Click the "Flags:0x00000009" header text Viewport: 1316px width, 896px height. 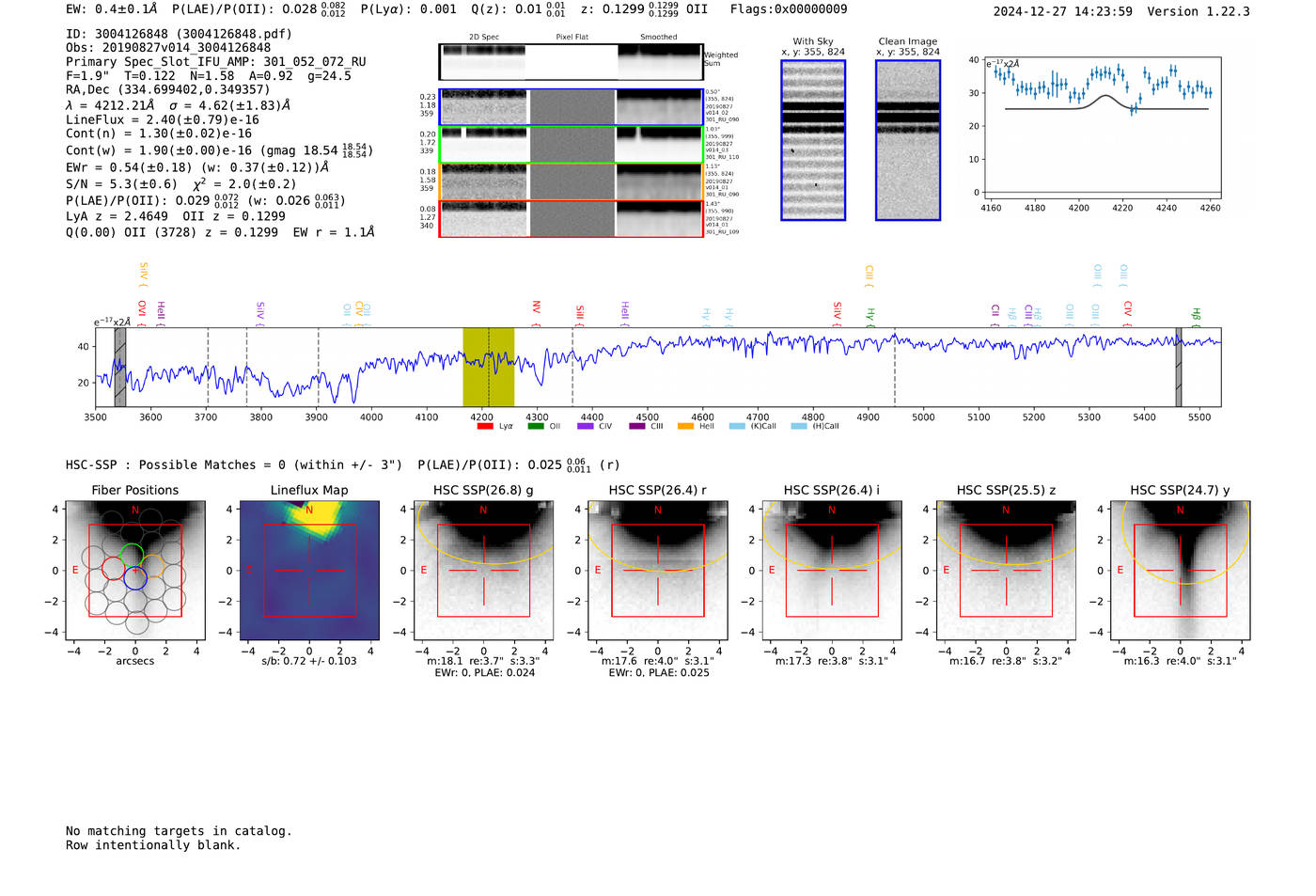click(x=789, y=8)
